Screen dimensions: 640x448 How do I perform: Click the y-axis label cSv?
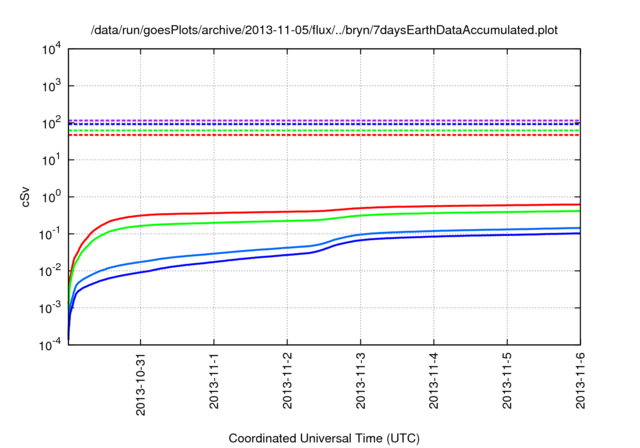pos(25,197)
